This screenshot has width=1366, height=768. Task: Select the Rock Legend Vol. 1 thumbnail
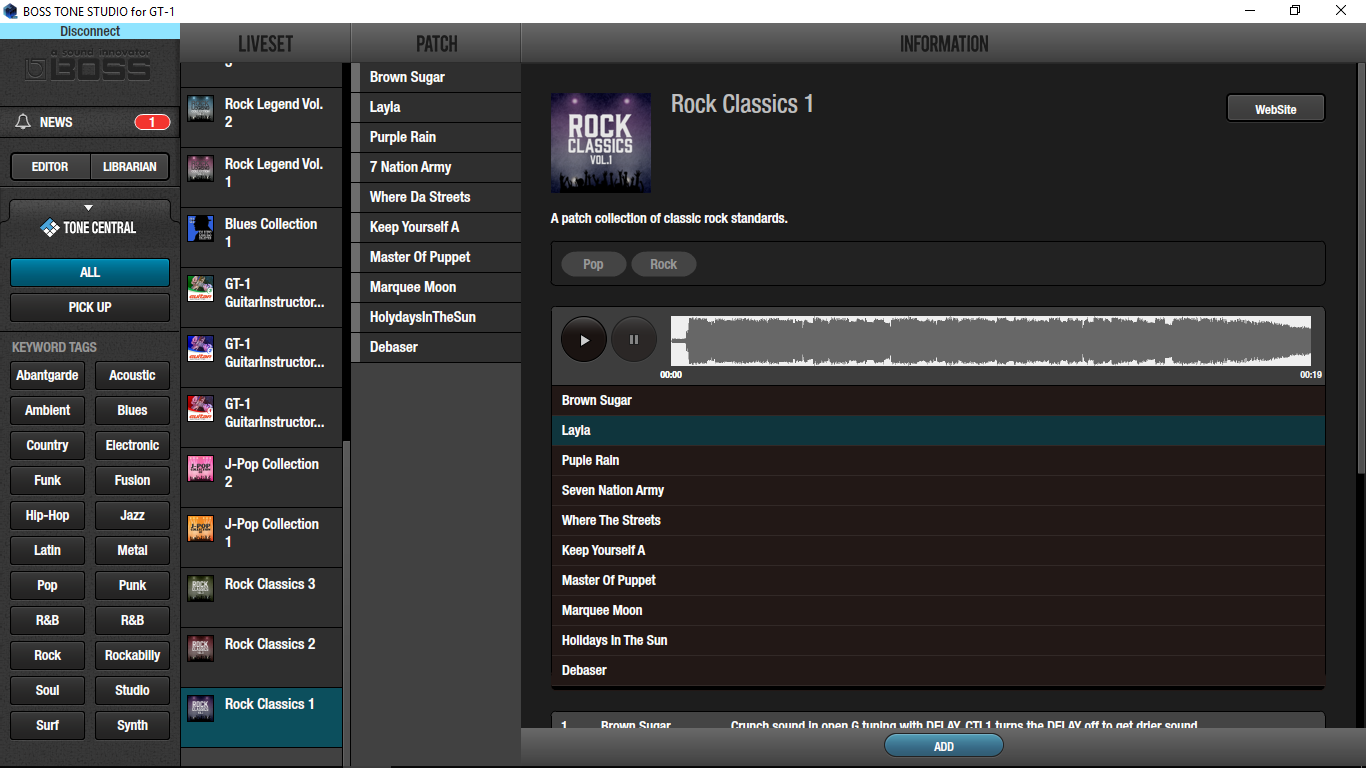pos(201,169)
